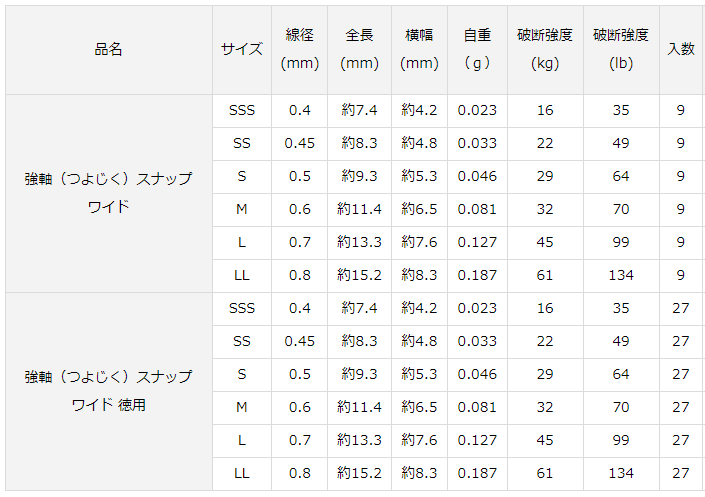Select the 破断強度 (lb) header
This screenshot has height=497, width=705.
620,49
